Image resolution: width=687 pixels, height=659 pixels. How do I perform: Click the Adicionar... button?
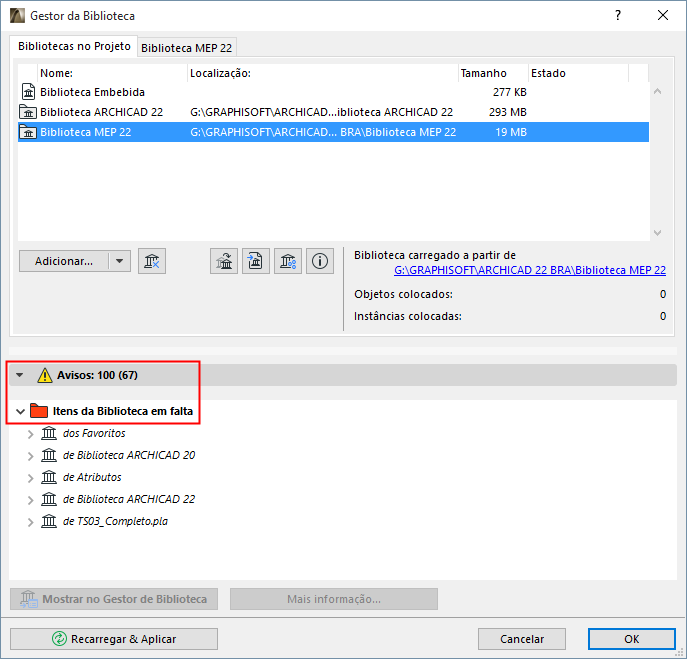tap(64, 261)
